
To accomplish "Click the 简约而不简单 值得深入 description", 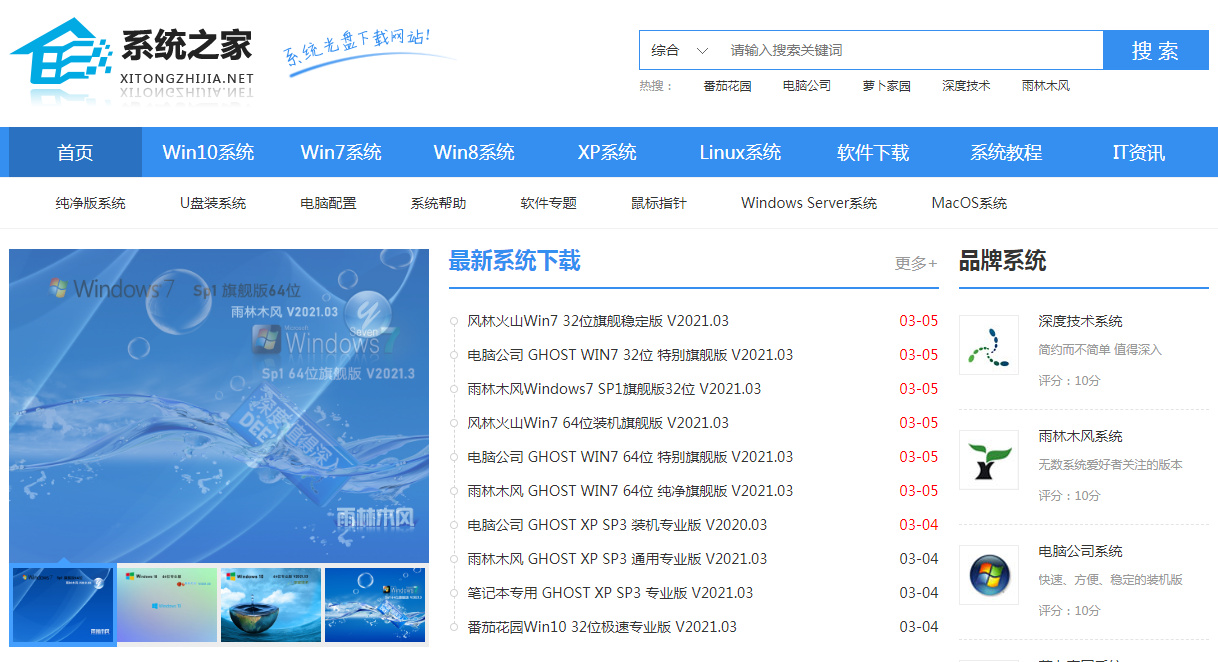I will pyautogui.click(x=1100, y=350).
